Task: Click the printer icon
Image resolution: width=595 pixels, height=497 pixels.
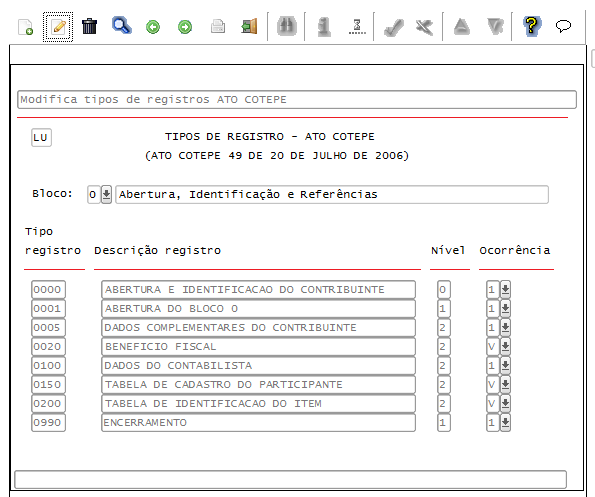Action: (x=218, y=27)
